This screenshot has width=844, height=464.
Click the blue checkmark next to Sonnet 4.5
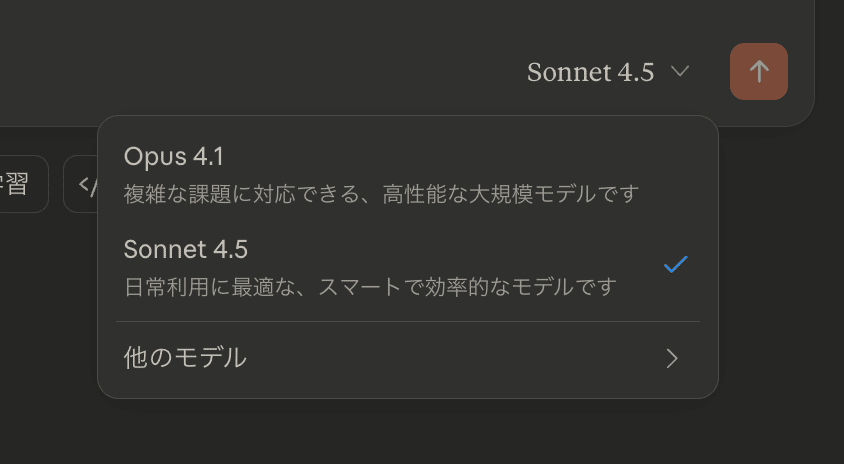pos(675,265)
